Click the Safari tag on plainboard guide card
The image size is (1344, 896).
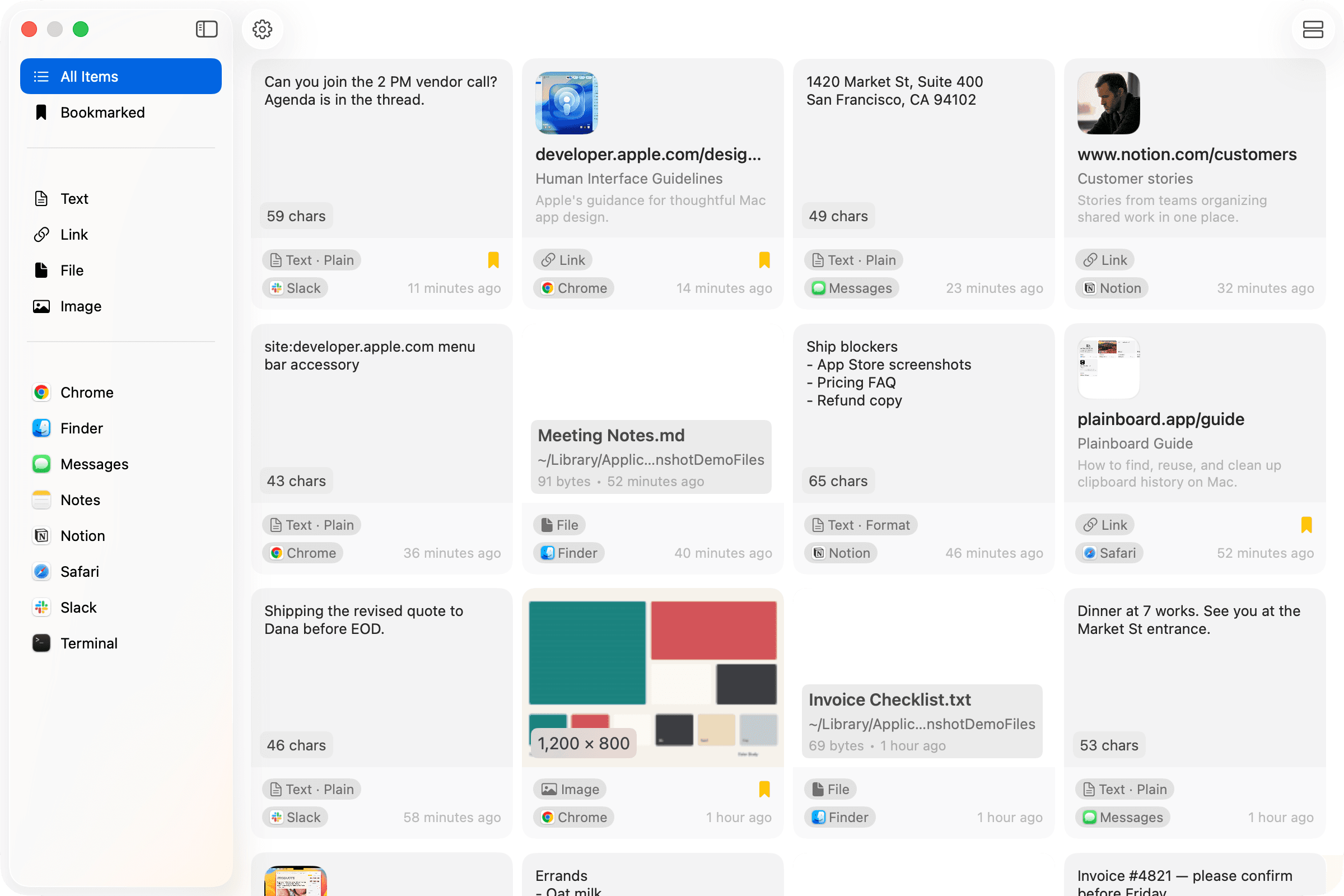1109,553
